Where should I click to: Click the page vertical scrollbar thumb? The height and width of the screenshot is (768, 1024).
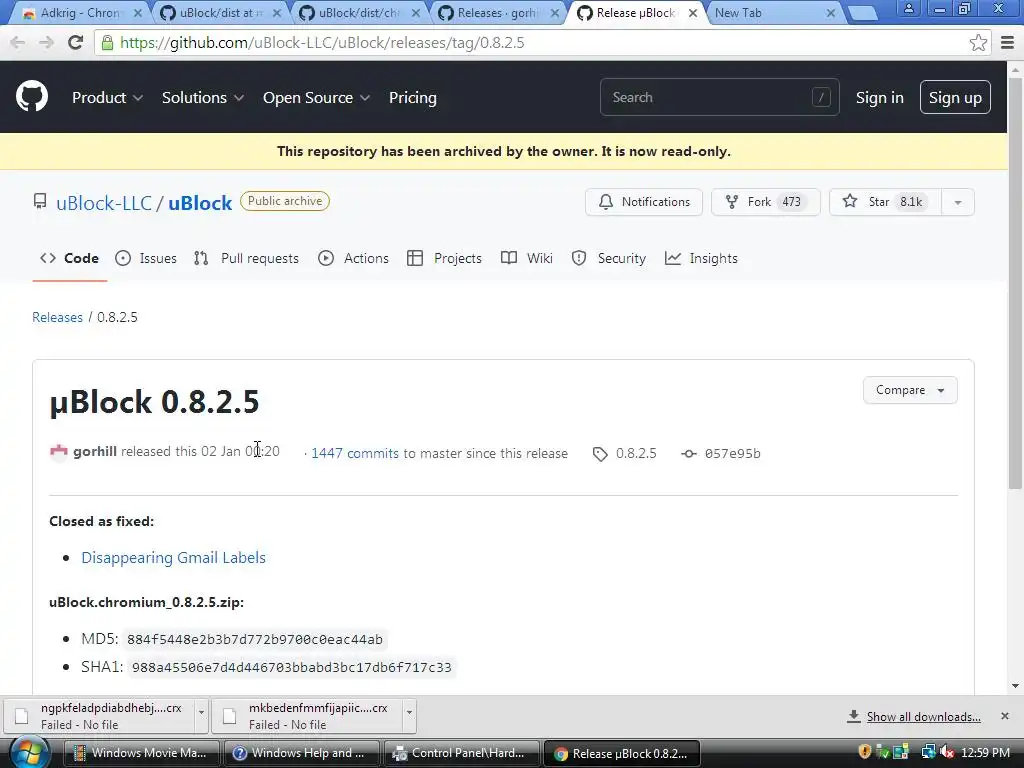[1015, 281]
